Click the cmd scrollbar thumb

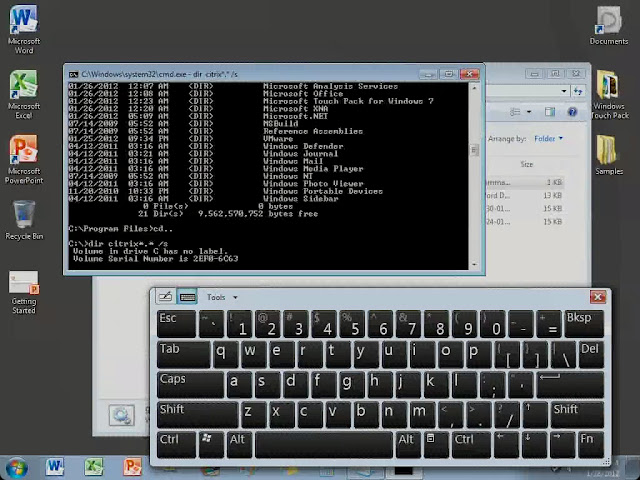(474, 150)
